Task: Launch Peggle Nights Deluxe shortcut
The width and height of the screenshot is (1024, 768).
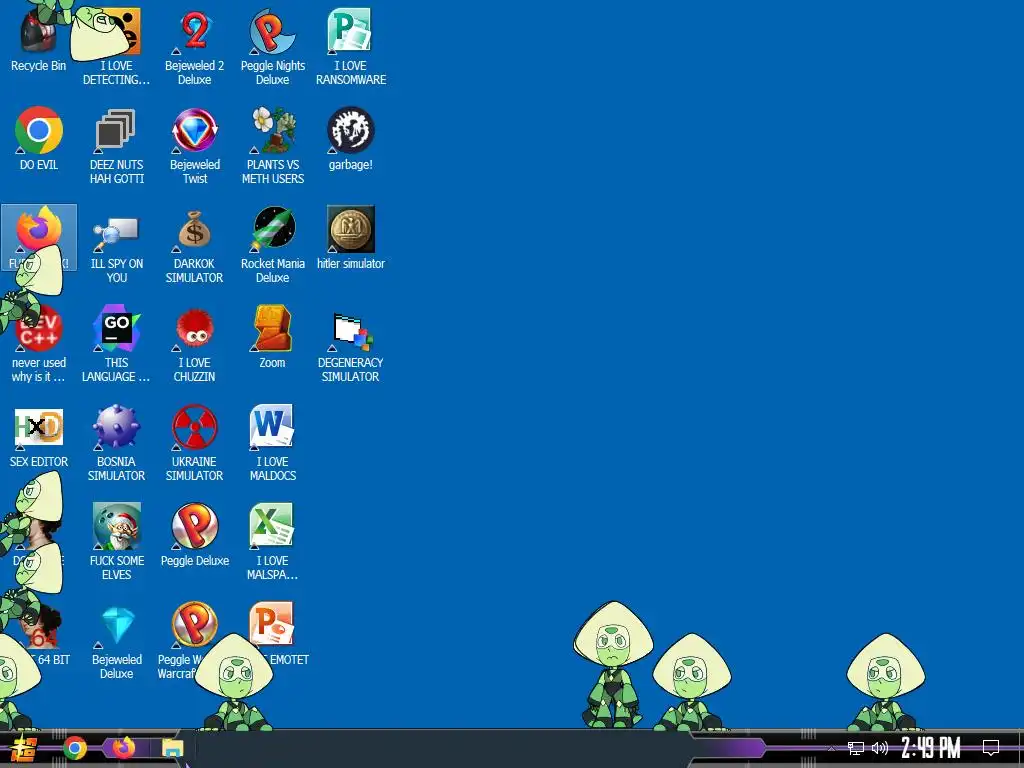Action: pos(273,46)
